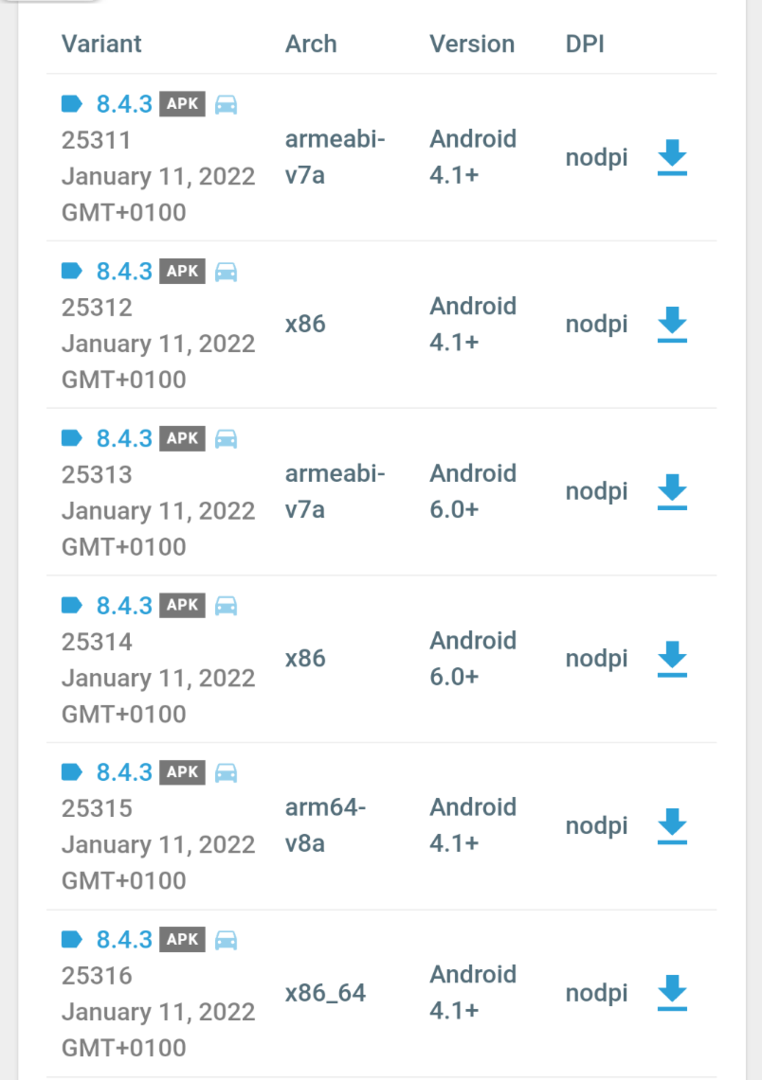Click the Arch column header
This screenshot has width=762, height=1080.
311,44
